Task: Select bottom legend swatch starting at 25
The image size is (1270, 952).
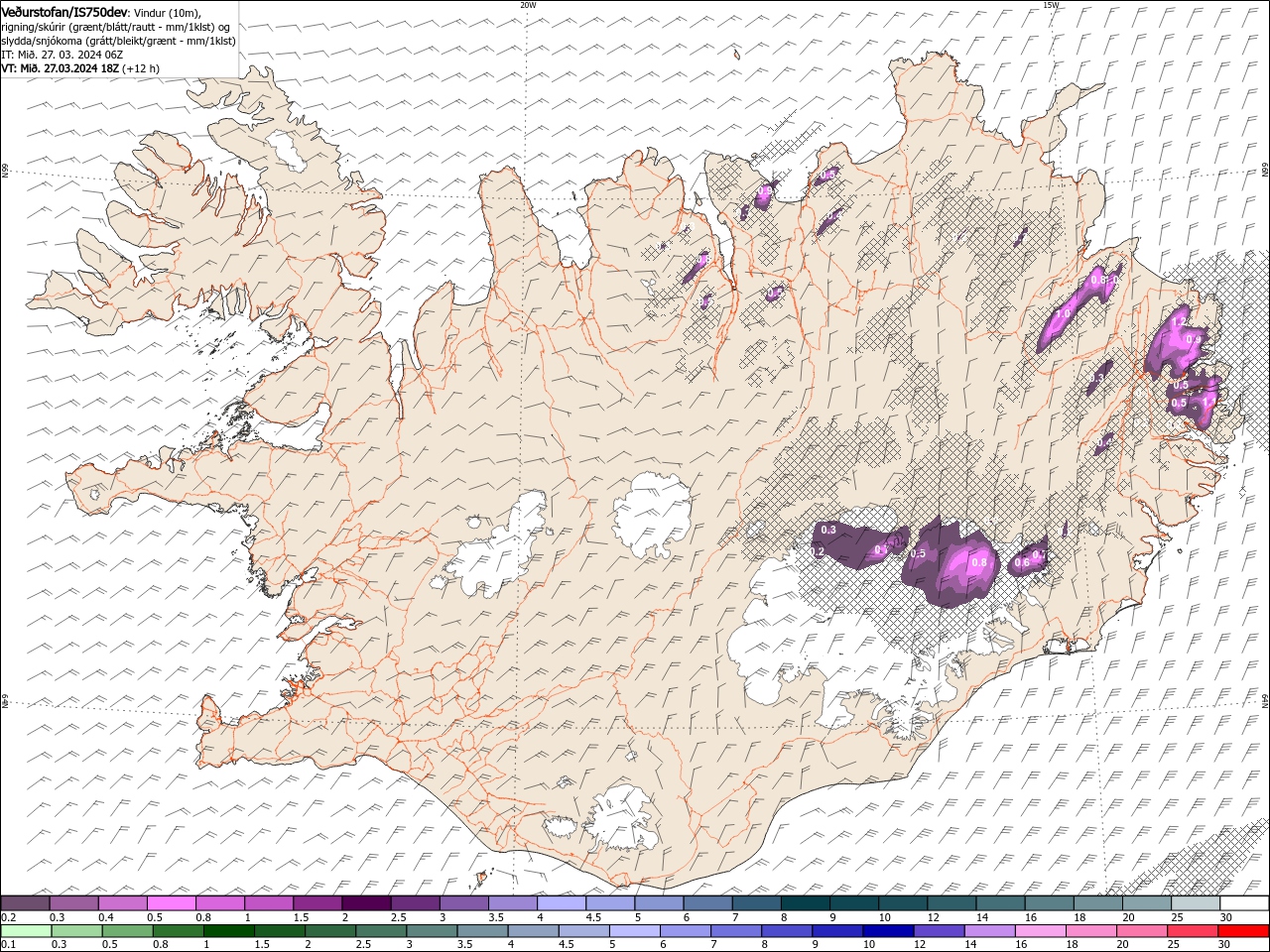Action: (x=1194, y=930)
